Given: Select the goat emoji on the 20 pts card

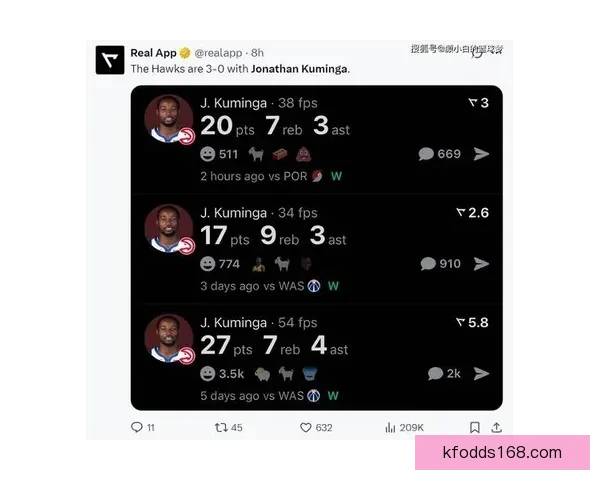Looking at the screenshot, I should coord(256,154).
